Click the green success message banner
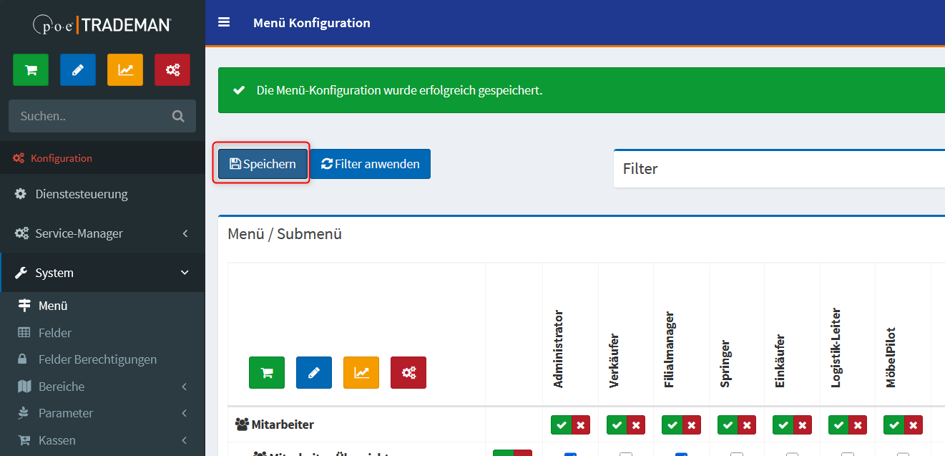 (x=582, y=90)
